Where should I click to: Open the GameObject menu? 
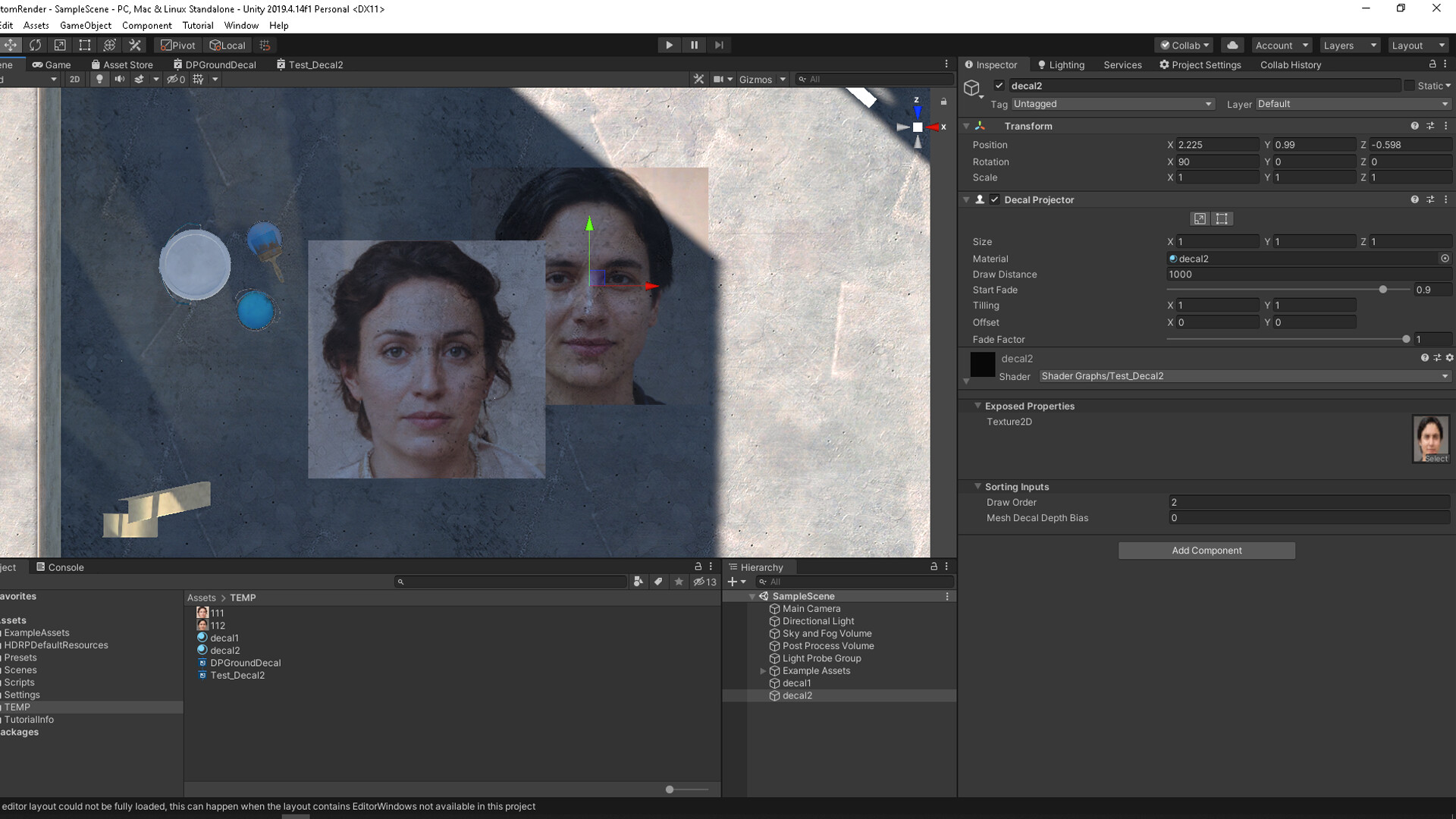pos(85,25)
